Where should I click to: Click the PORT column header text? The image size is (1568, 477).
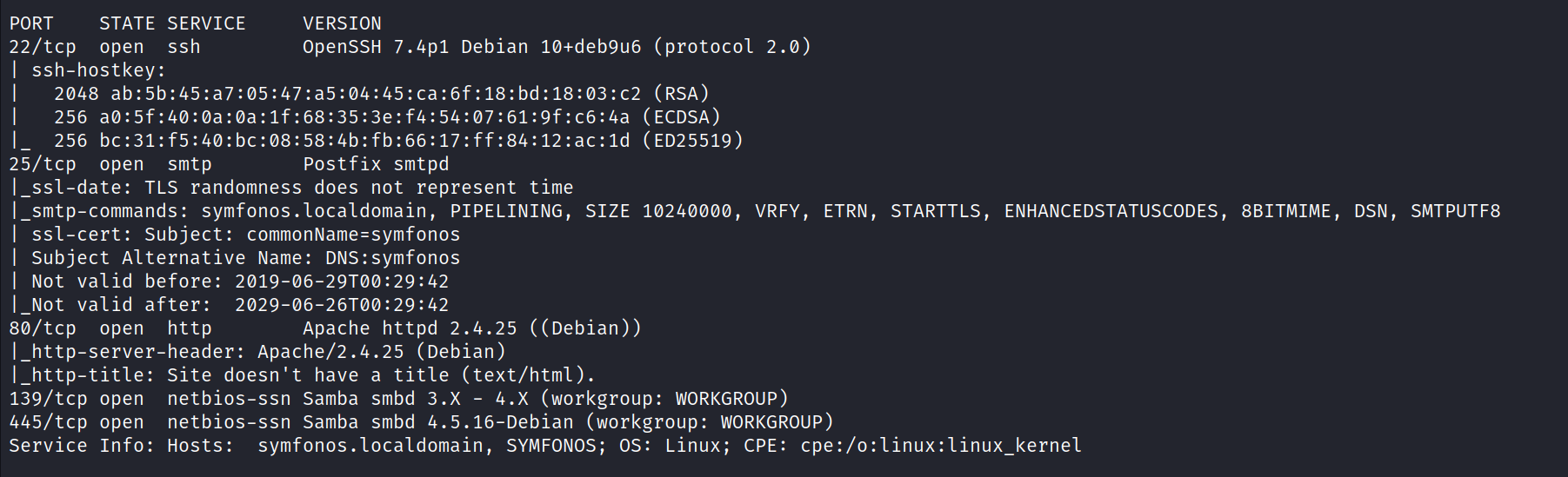tap(31, 23)
